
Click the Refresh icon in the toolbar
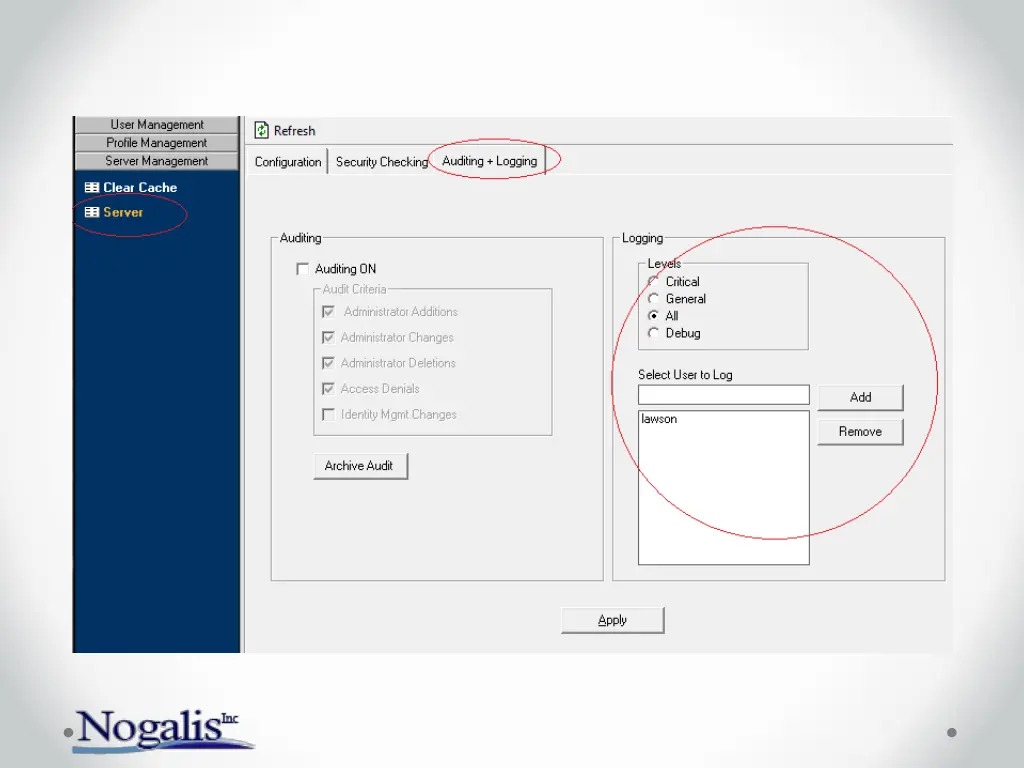click(262, 130)
